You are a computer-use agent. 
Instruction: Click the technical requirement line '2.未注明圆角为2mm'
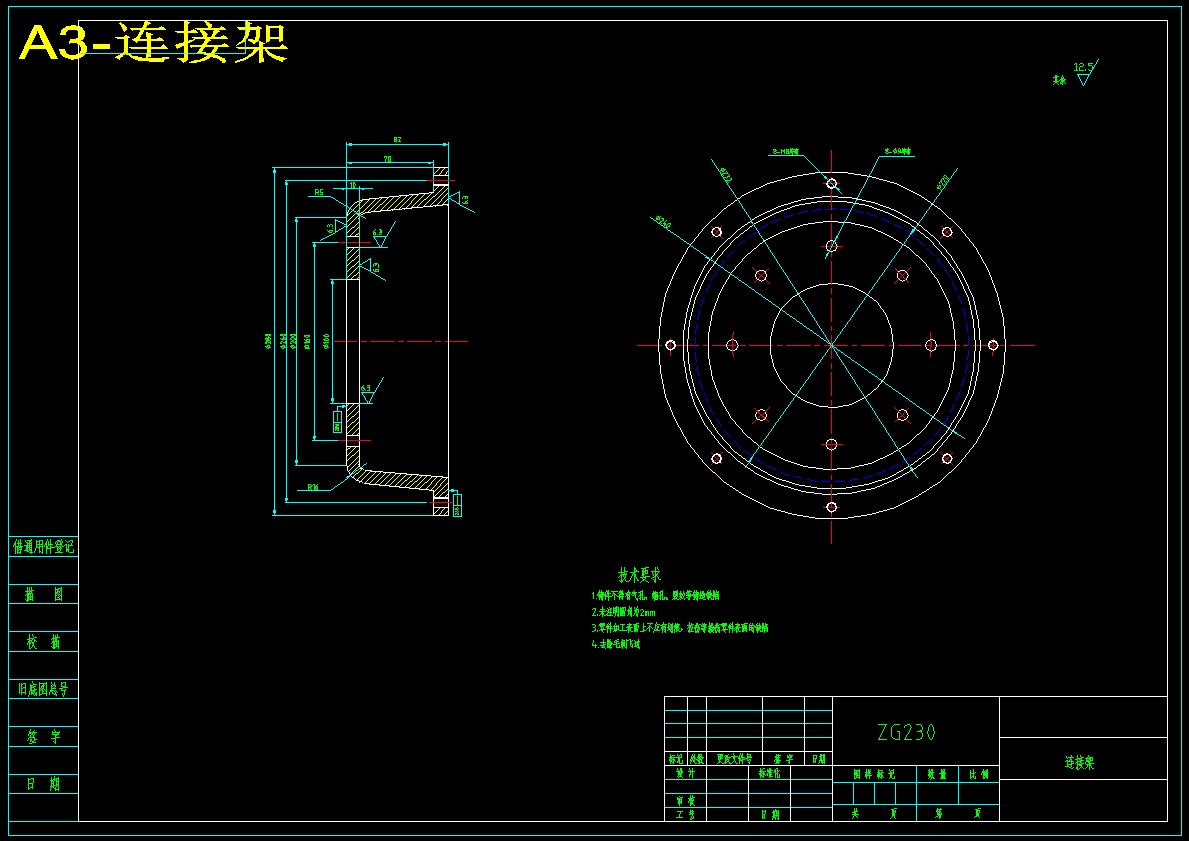623,612
